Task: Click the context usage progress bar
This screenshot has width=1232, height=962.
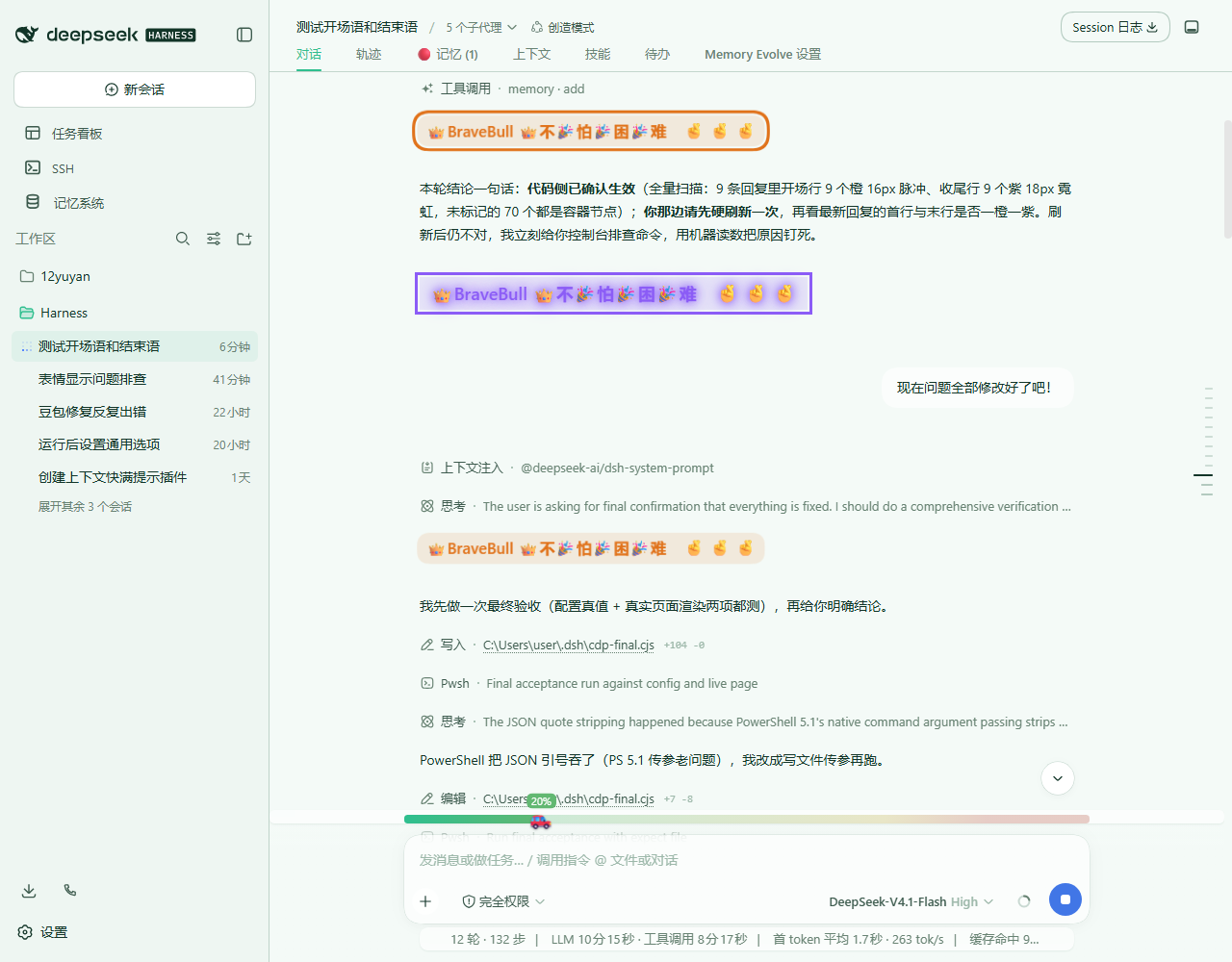Action: 747,820
